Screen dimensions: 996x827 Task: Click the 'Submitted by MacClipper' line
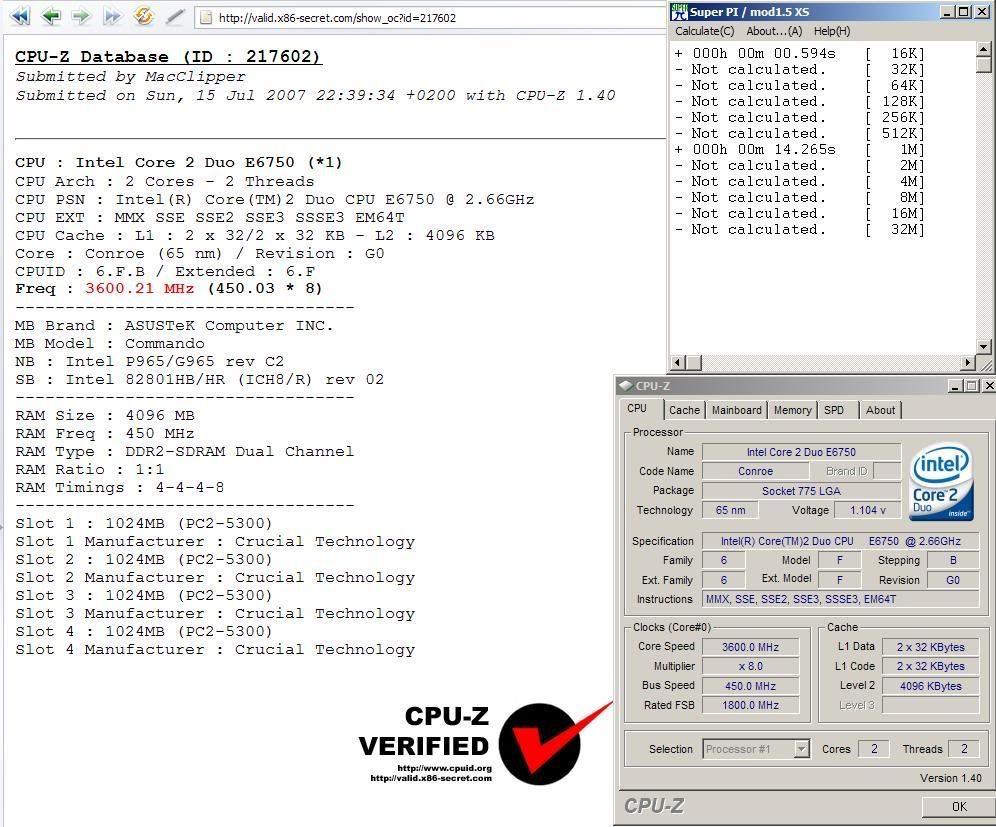pos(130,77)
